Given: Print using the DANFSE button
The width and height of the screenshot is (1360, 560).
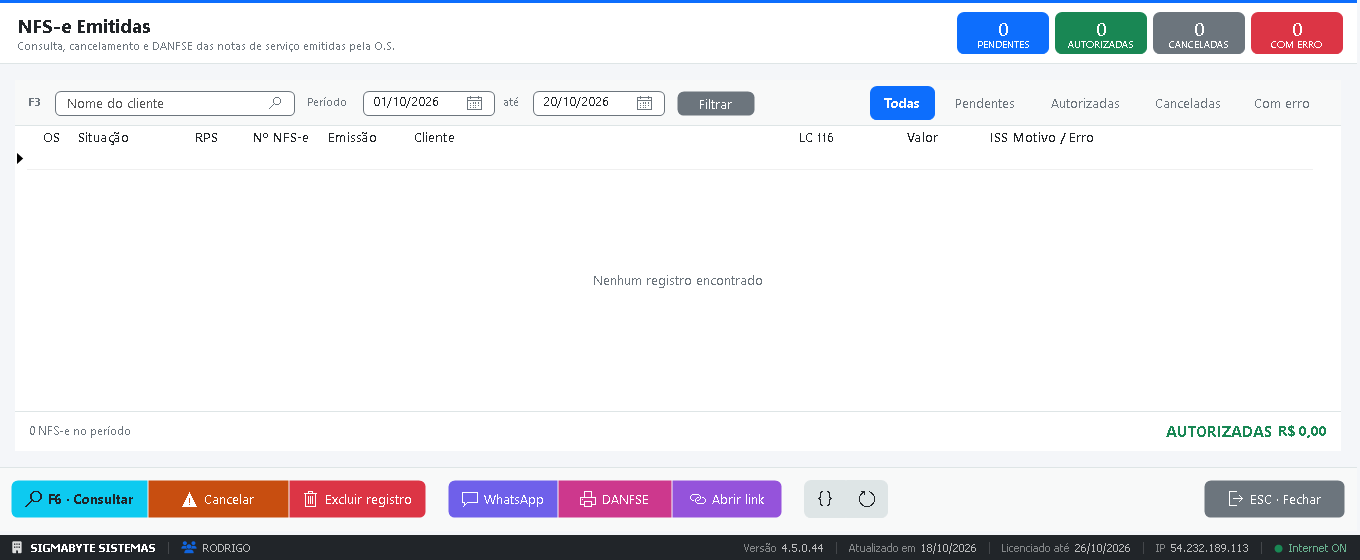Looking at the screenshot, I should pyautogui.click(x=615, y=499).
